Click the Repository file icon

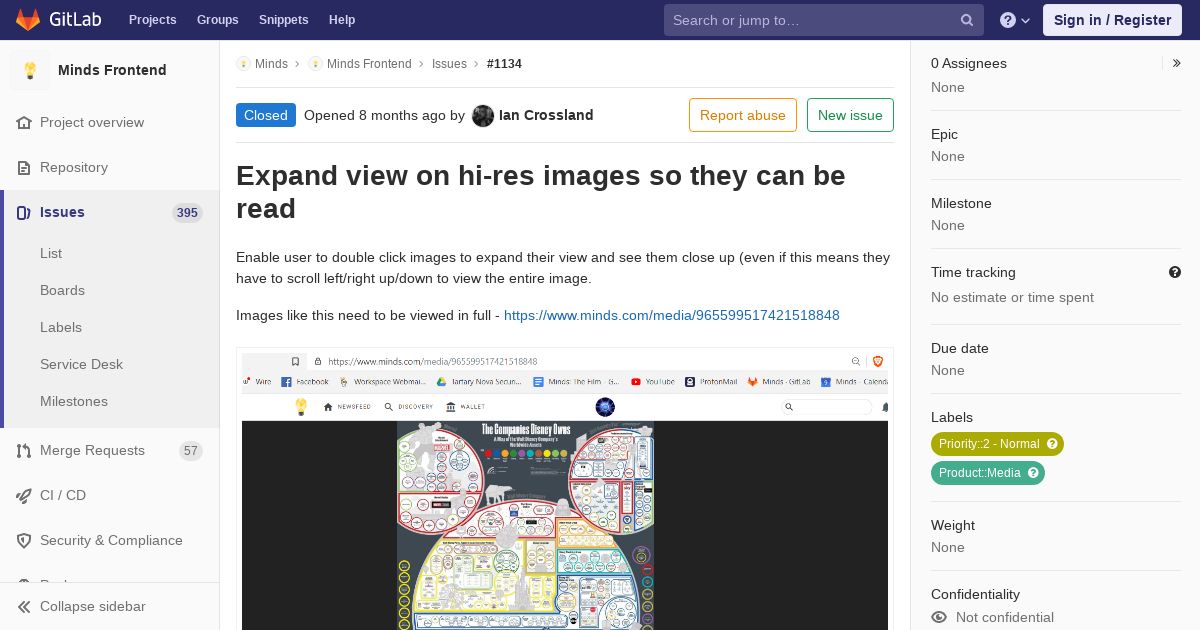point(24,167)
